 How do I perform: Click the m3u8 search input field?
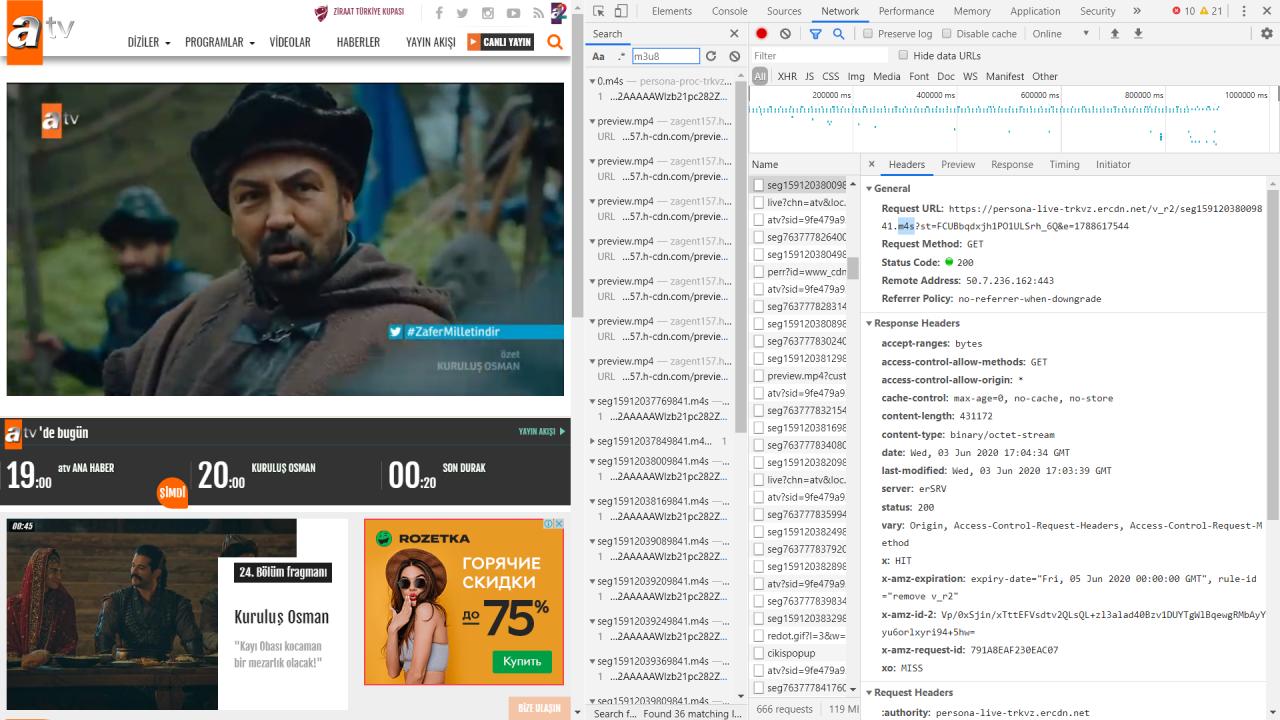coord(665,57)
